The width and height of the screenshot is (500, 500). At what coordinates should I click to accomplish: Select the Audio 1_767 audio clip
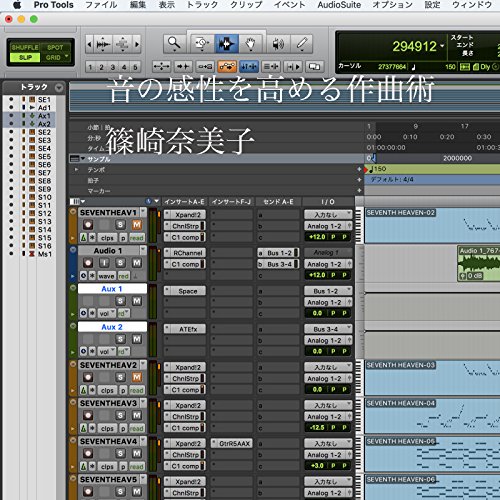[x=479, y=264]
